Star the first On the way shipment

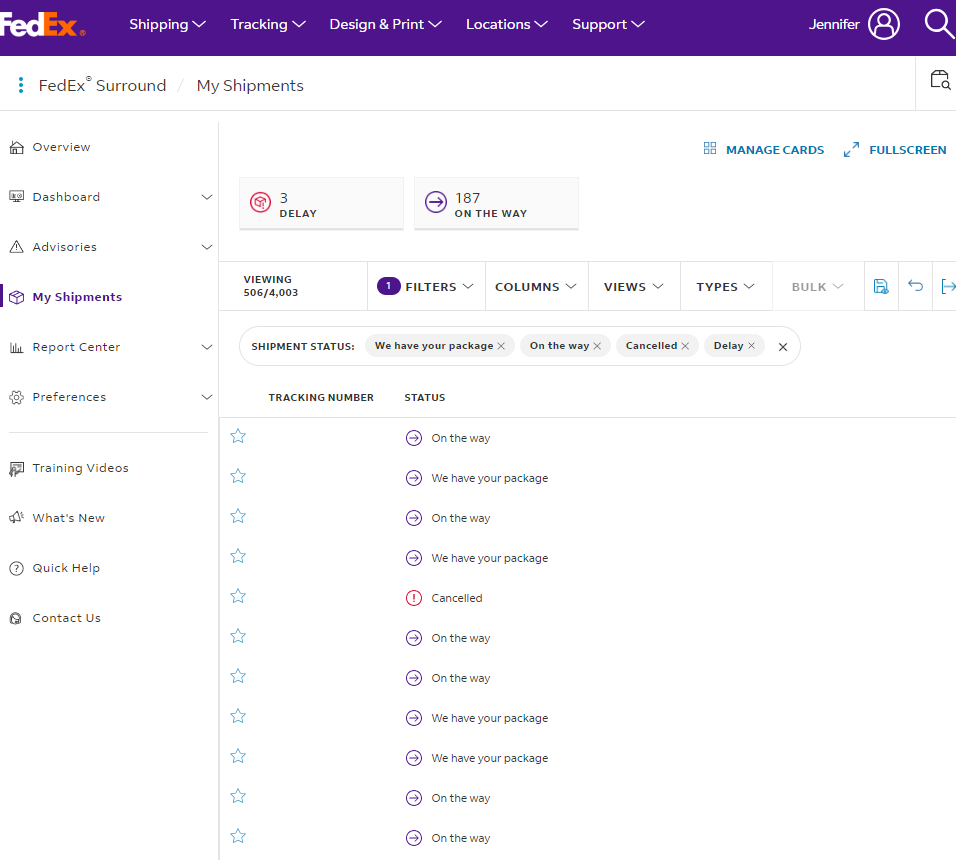click(x=238, y=436)
